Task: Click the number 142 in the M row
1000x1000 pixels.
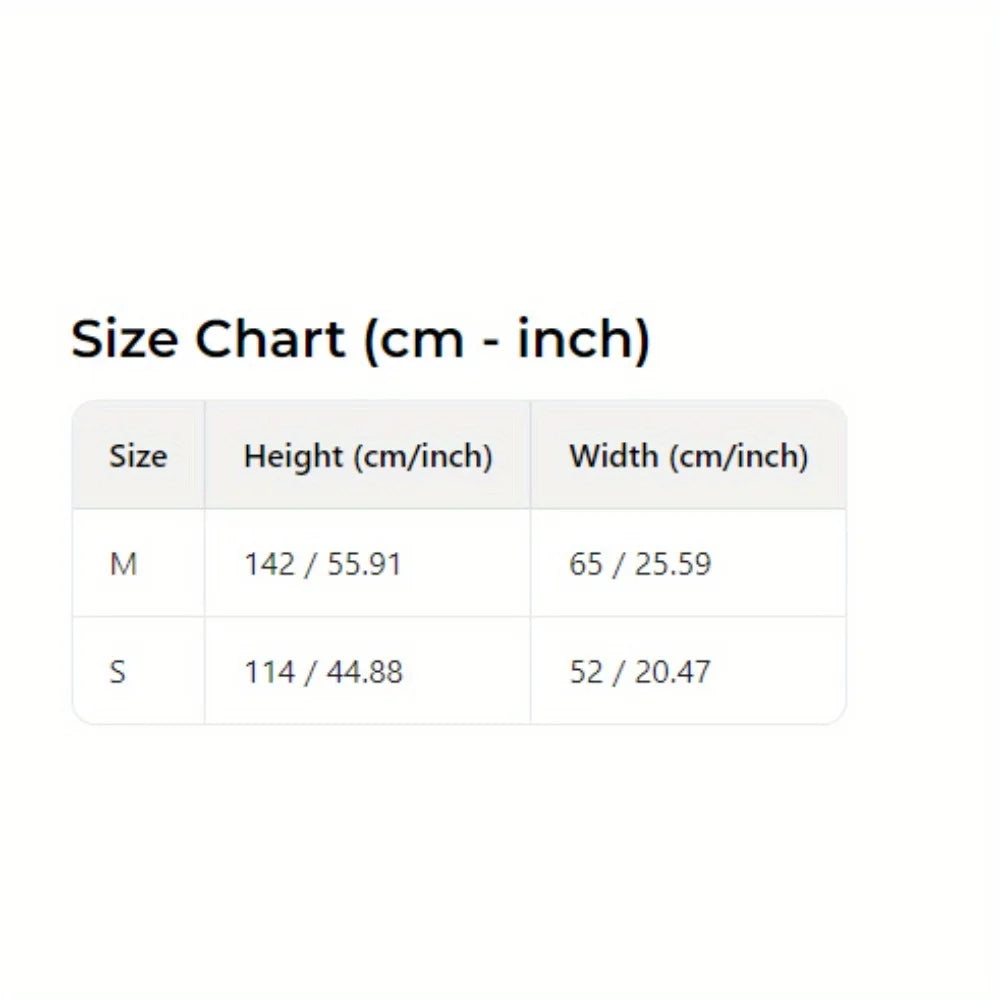Action: click(x=267, y=564)
